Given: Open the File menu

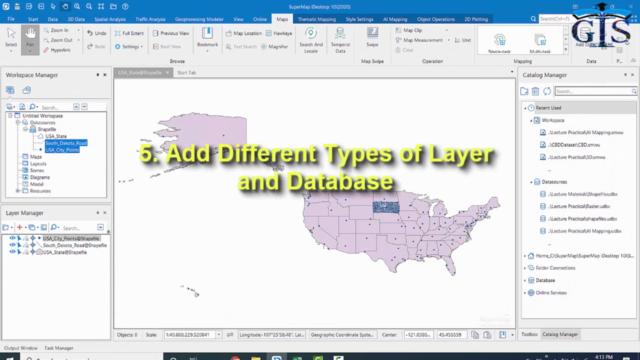Looking at the screenshot, I should (x=11, y=19).
